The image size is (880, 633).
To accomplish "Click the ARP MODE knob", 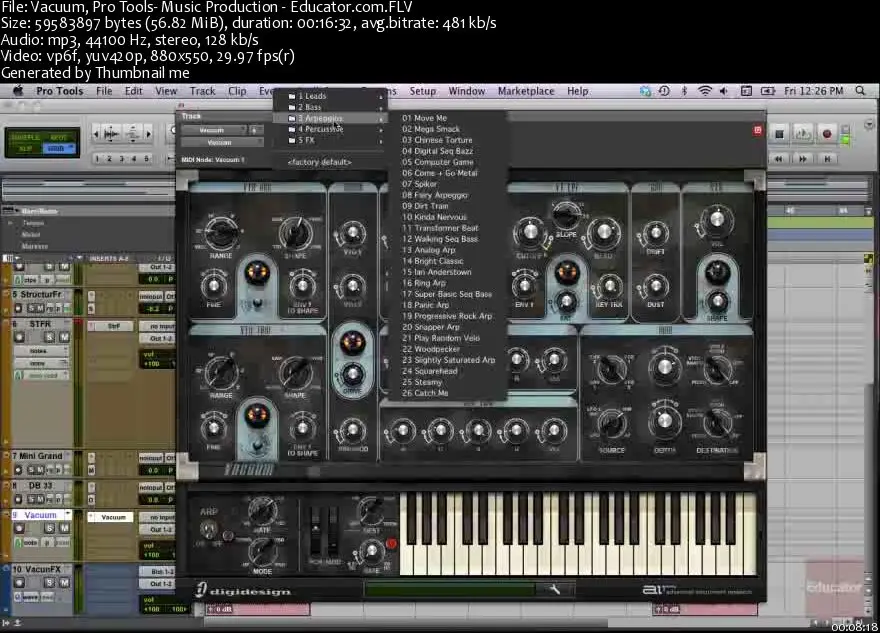I will 263,553.
